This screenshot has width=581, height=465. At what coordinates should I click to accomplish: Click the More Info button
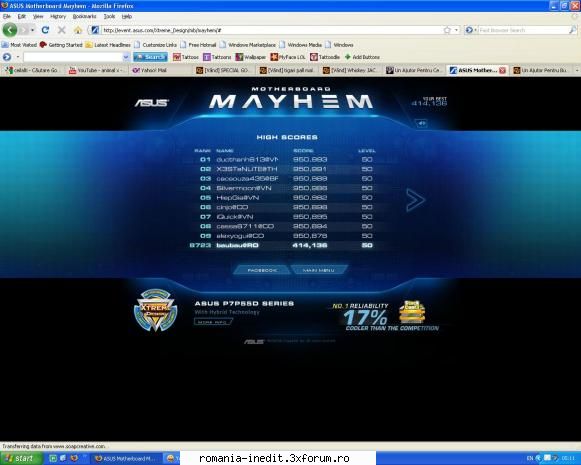[x=213, y=322]
